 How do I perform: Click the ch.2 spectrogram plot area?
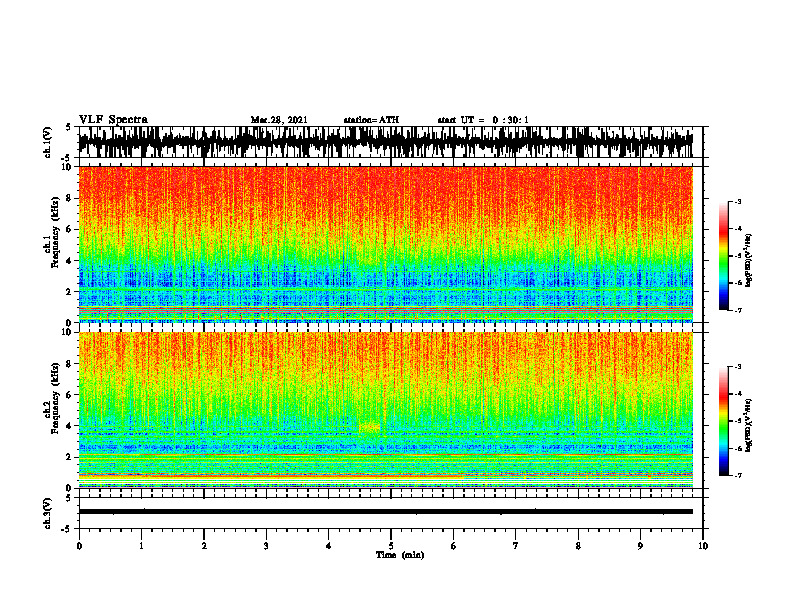pos(385,410)
